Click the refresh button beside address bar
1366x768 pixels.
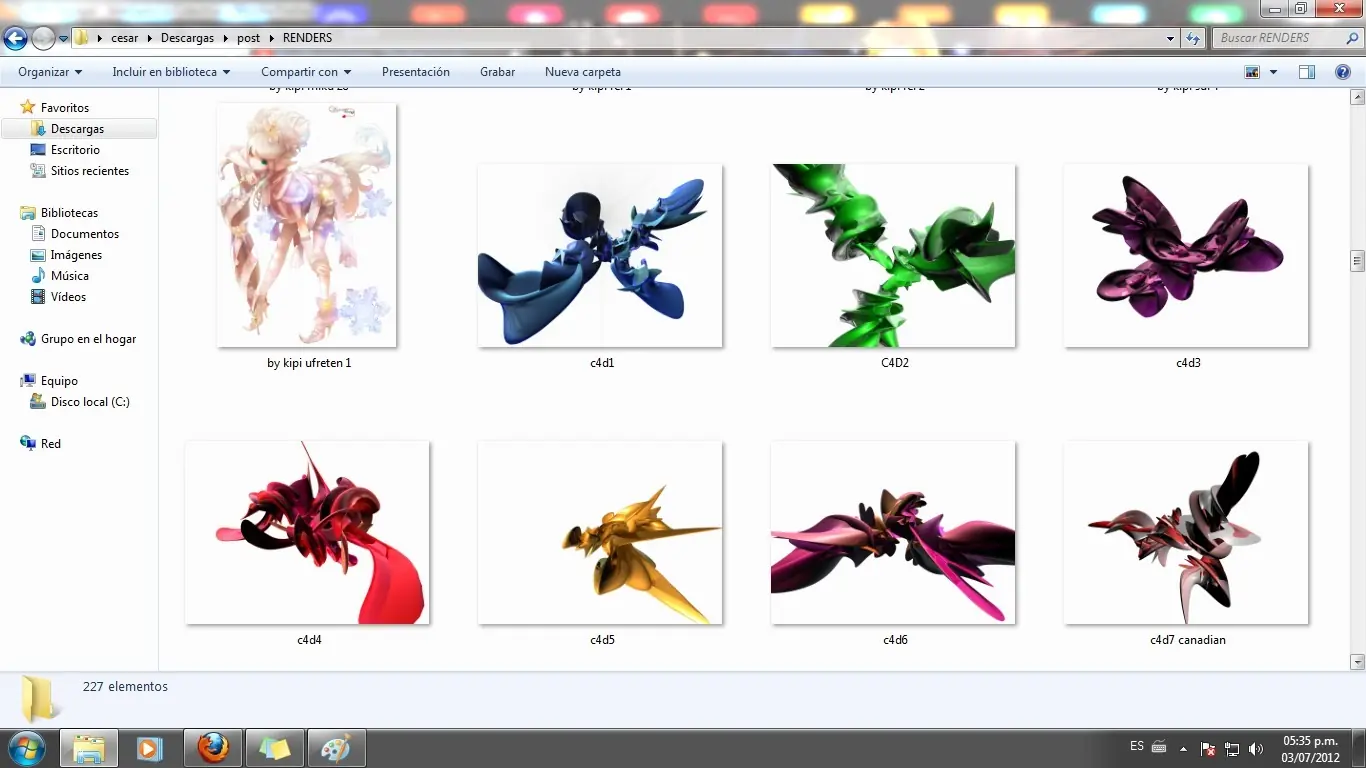point(1193,39)
